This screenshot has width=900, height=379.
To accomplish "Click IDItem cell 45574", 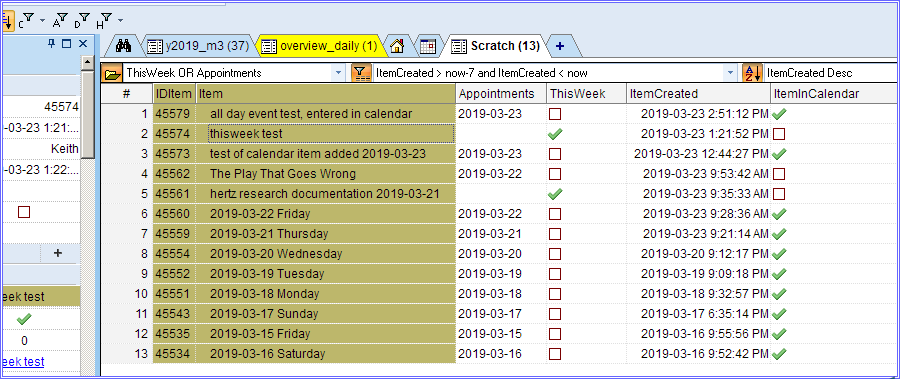I will (174, 134).
